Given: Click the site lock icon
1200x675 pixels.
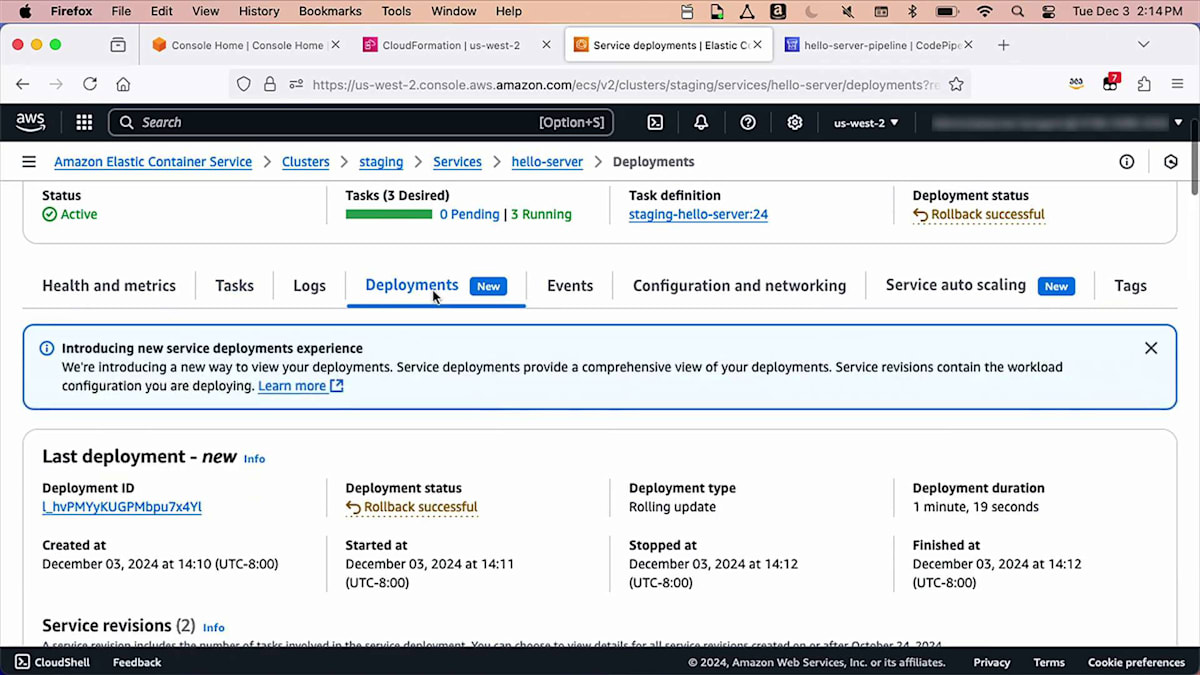Looking at the screenshot, I should (x=270, y=85).
